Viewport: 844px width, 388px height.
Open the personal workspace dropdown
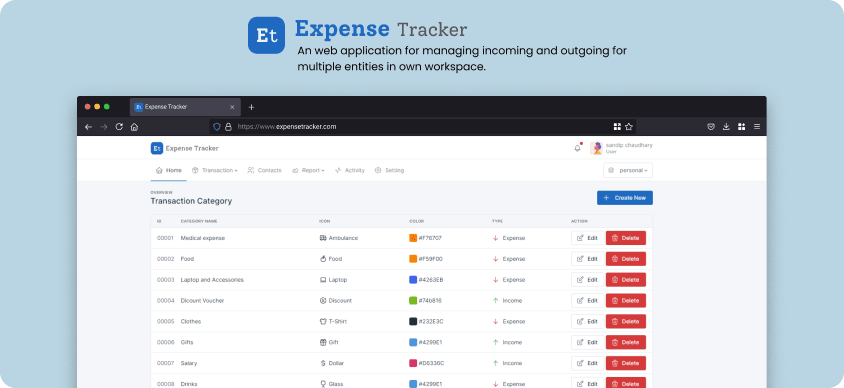coord(628,171)
